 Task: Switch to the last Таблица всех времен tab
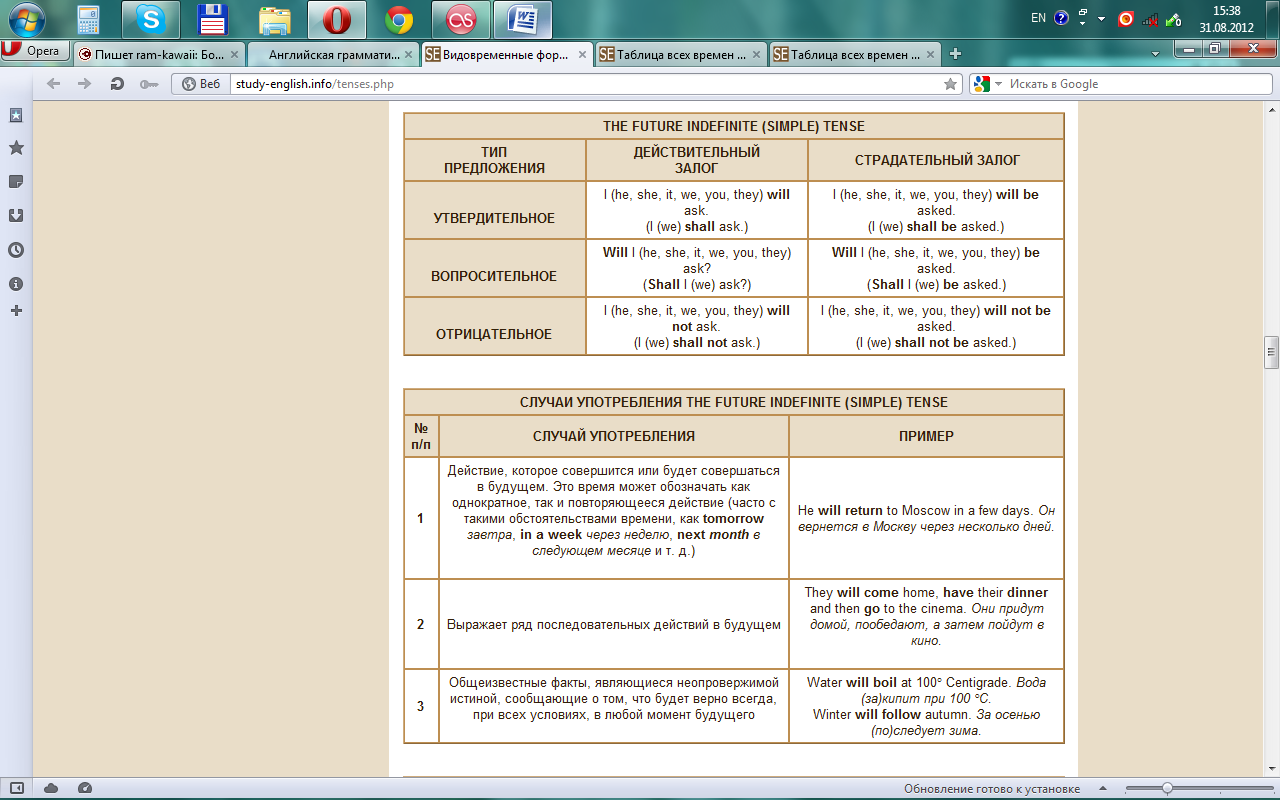pos(855,55)
